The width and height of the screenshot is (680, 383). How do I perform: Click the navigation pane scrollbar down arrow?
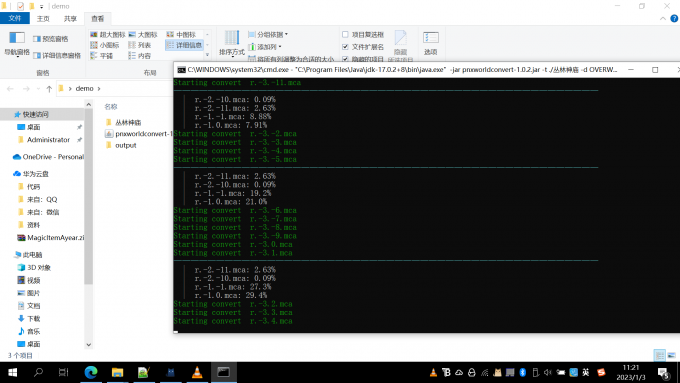click(88, 345)
